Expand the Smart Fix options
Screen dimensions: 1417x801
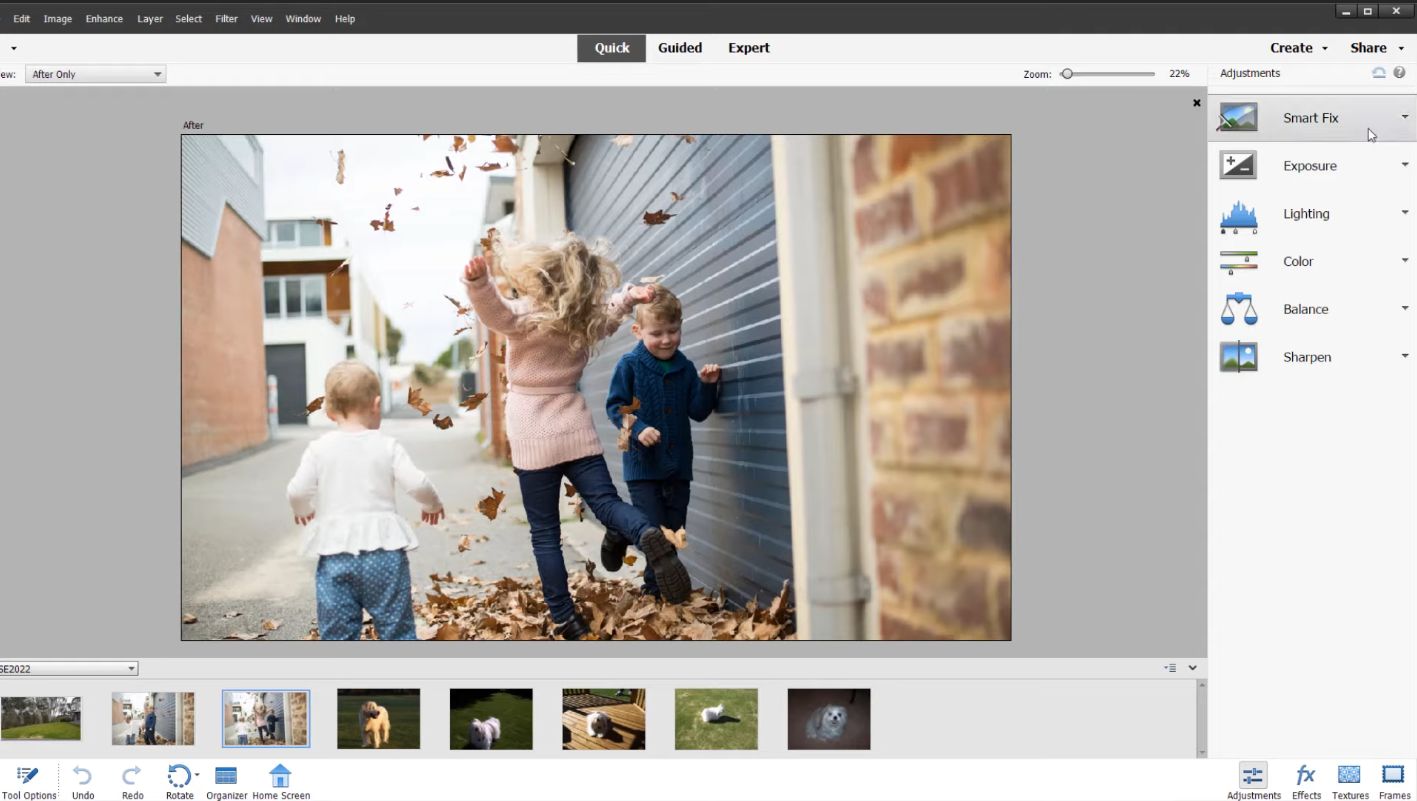click(1404, 117)
